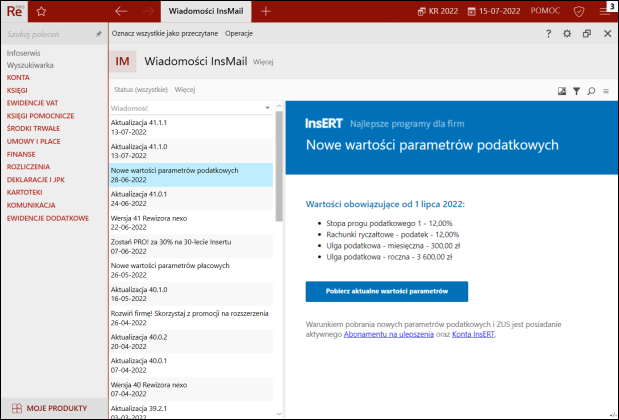Image resolution: width=619 pixels, height=420 pixels.
Task: Click message list scrollbar up arrow
Action: tap(279, 106)
